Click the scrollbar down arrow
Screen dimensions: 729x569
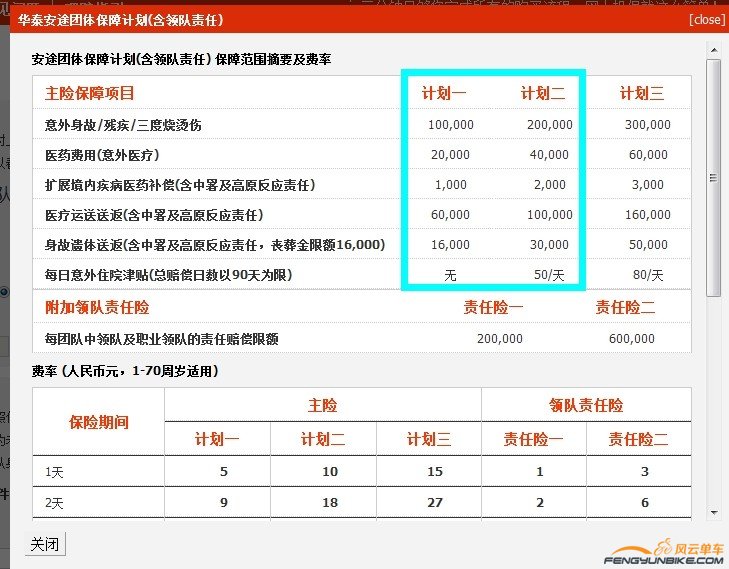714,512
